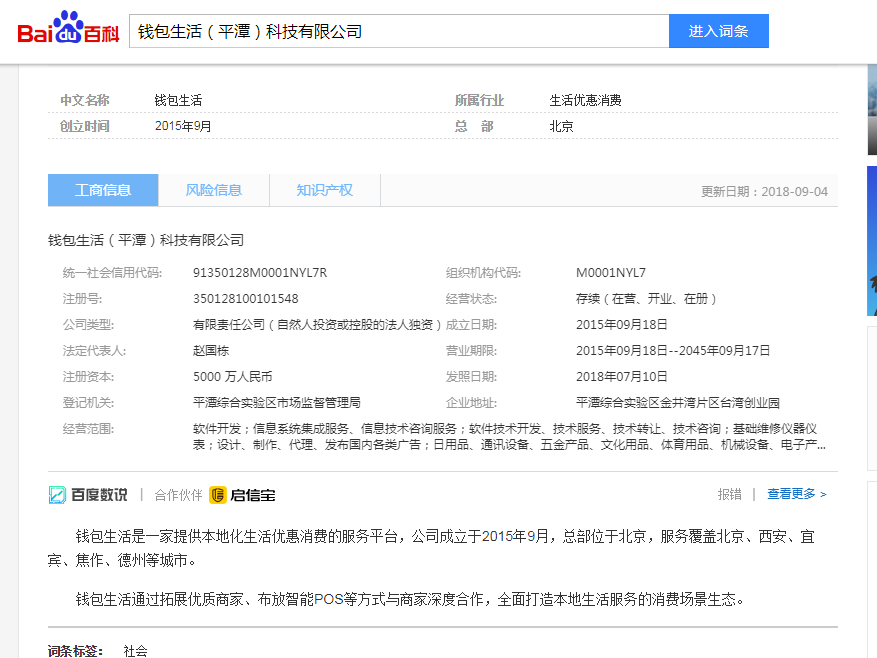Click the credit code 91350128M0001NYL7R
This screenshot has width=877, height=658.
point(260,272)
